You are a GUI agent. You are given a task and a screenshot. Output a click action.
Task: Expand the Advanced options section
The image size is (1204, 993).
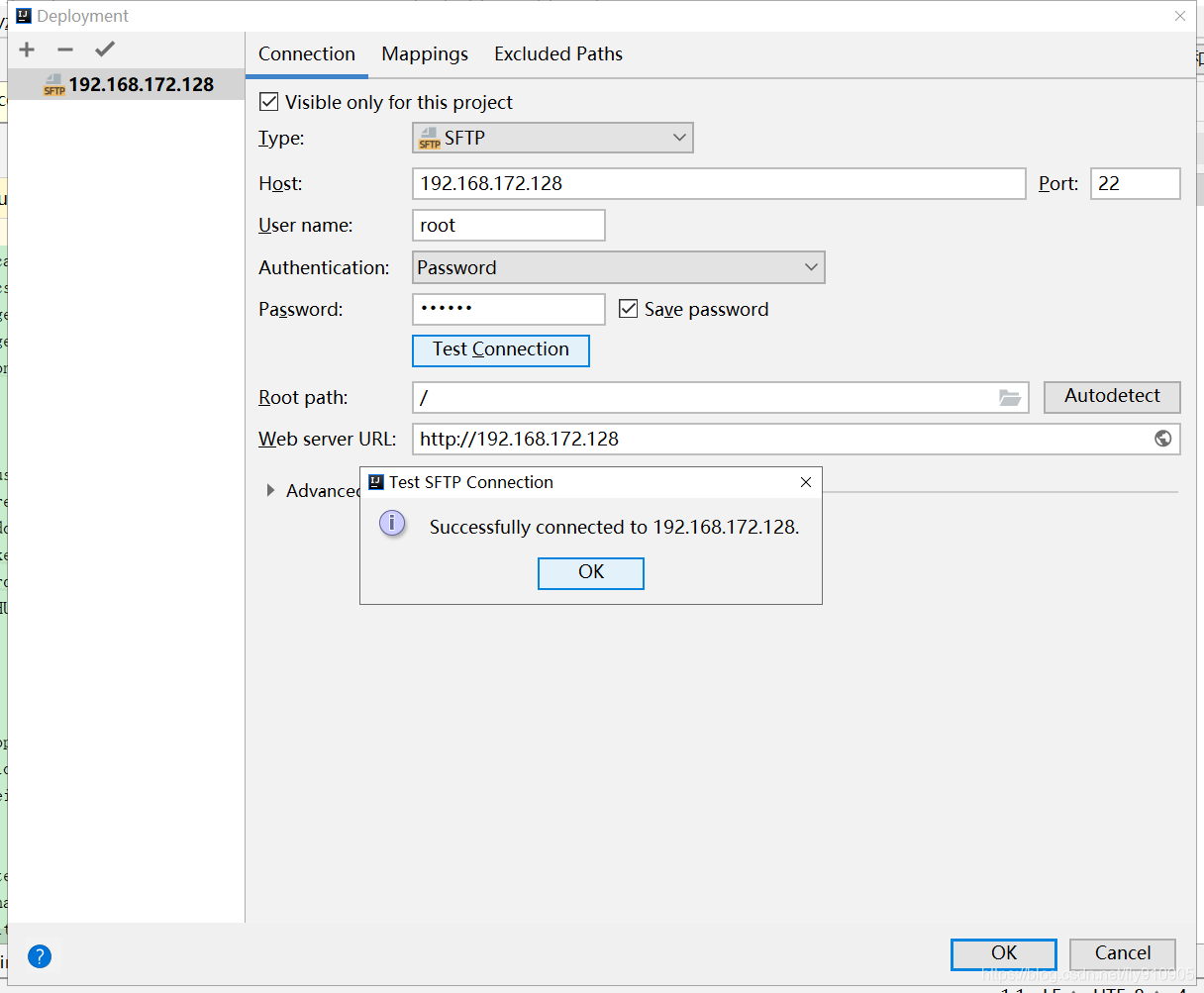(x=271, y=491)
